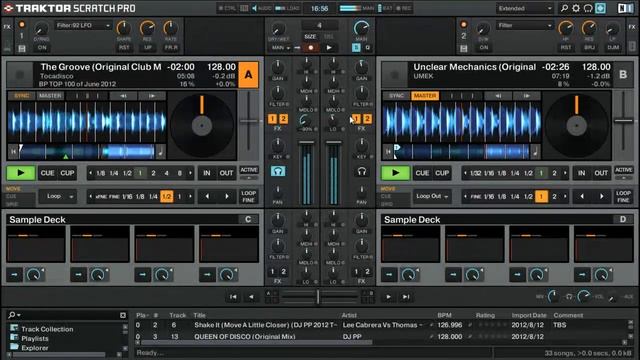Clear the browser search field X
The height and width of the screenshot is (360, 640).
(x=123, y=315)
